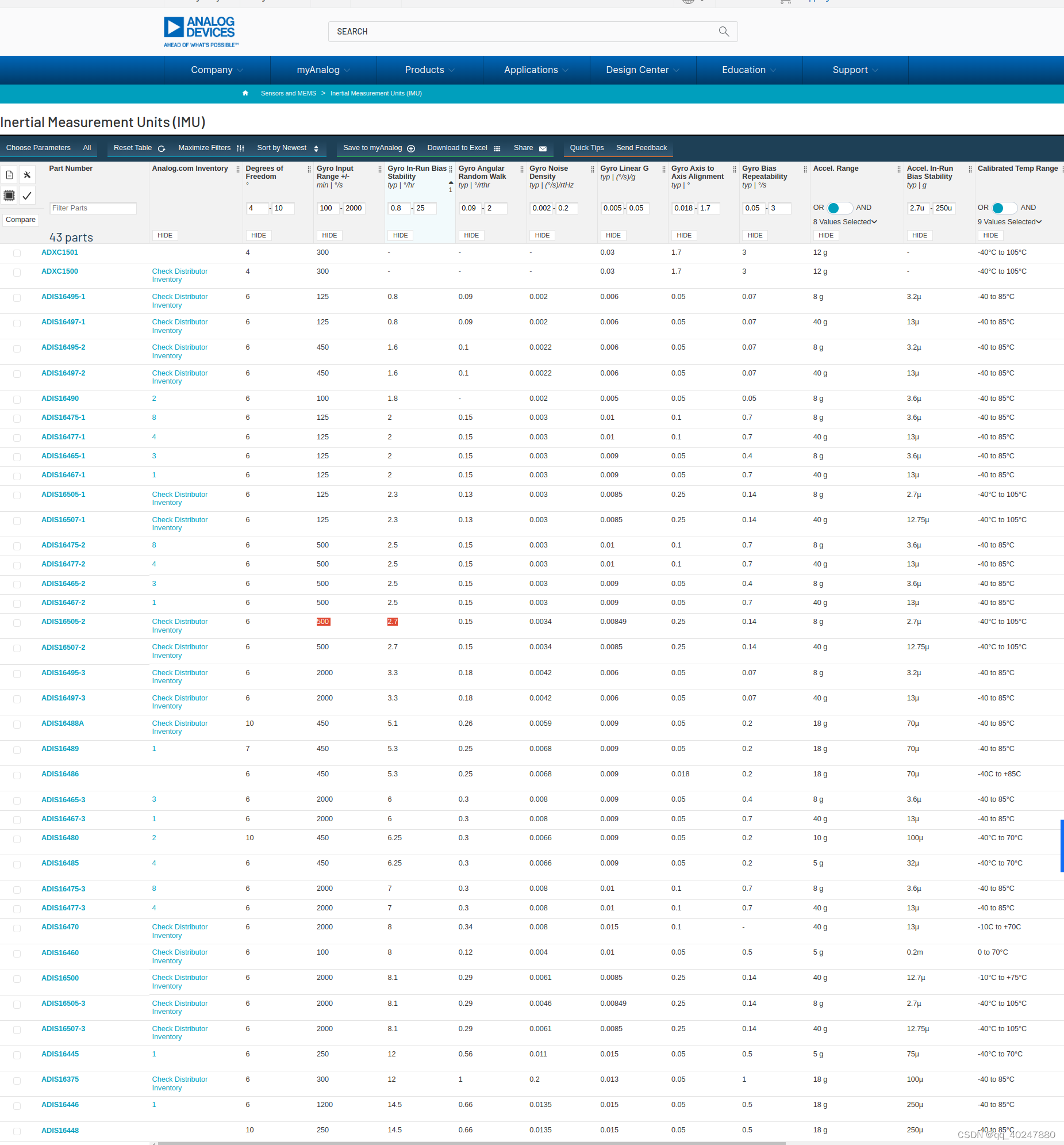Check the ADIS16490 row checkbox

pyautogui.click(x=17, y=400)
